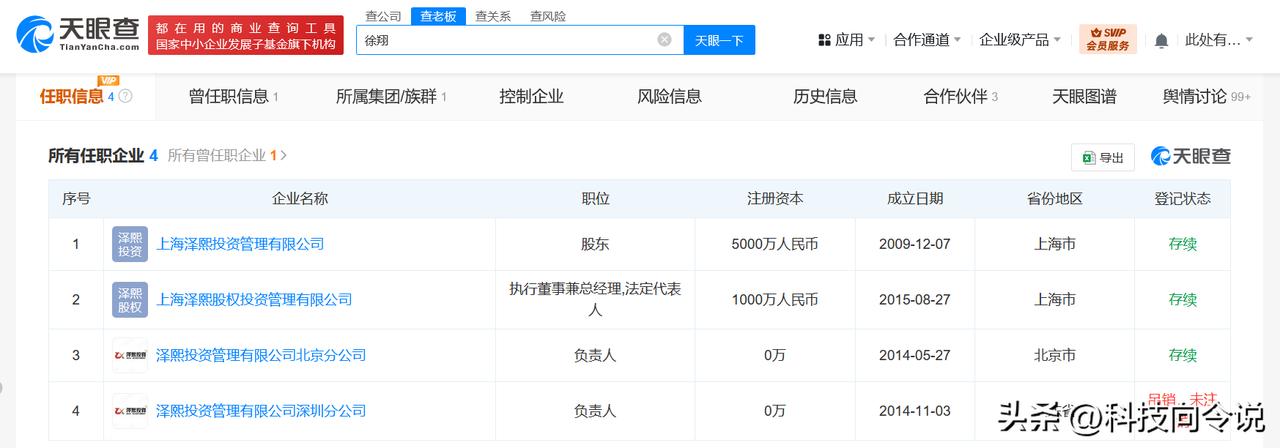Image resolution: width=1280 pixels, height=448 pixels.
Task: Select the 查老板 search tab
Action: pos(438,16)
